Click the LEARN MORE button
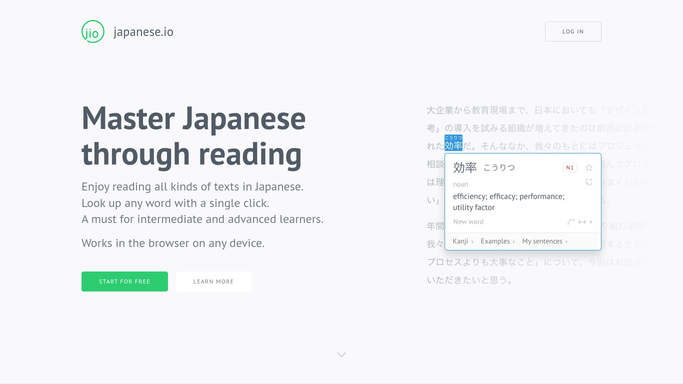This screenshot has width=683, height=384. click(213, 281)
